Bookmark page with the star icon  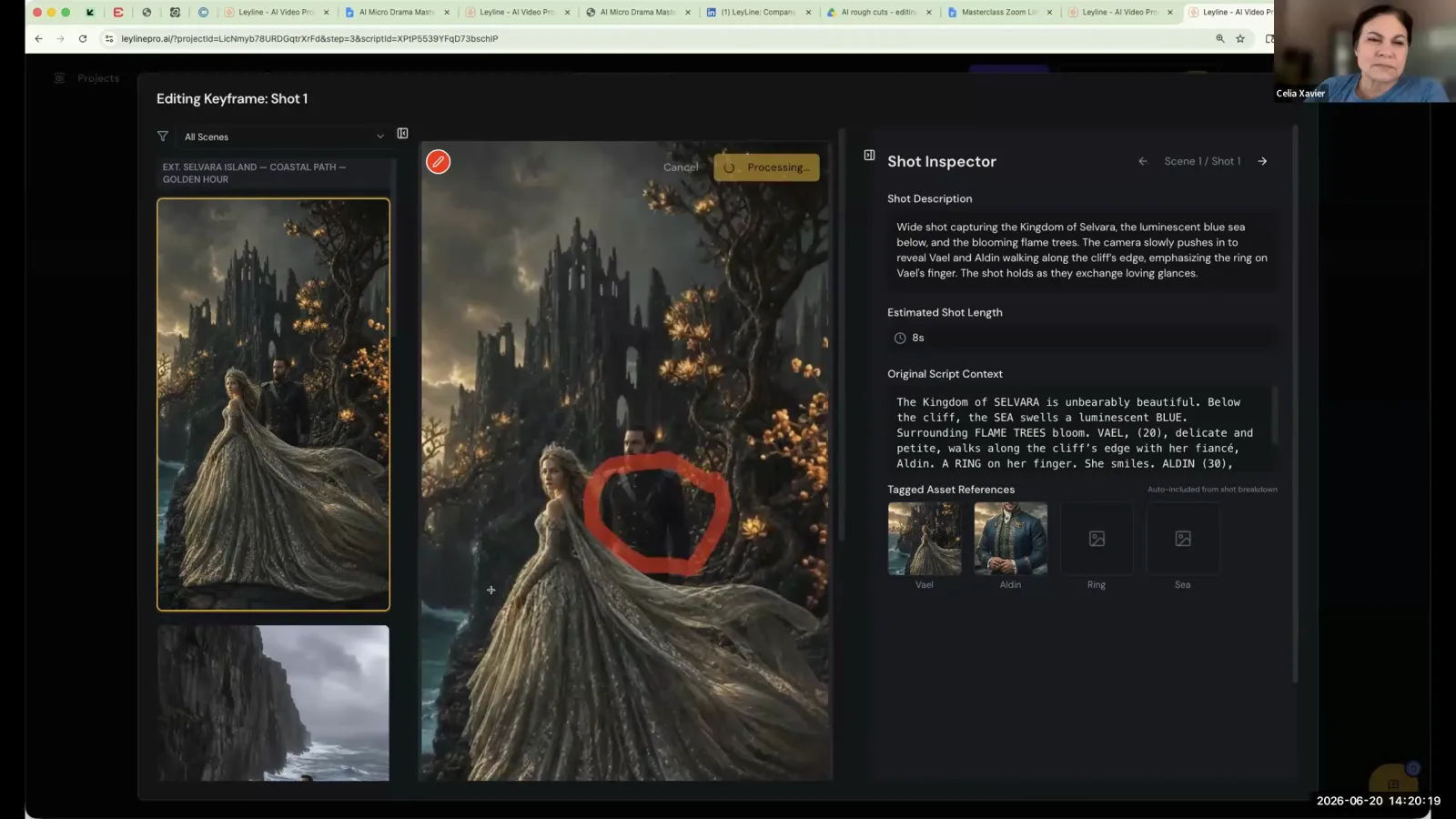pyautogui.click(x=1240, y=38)
